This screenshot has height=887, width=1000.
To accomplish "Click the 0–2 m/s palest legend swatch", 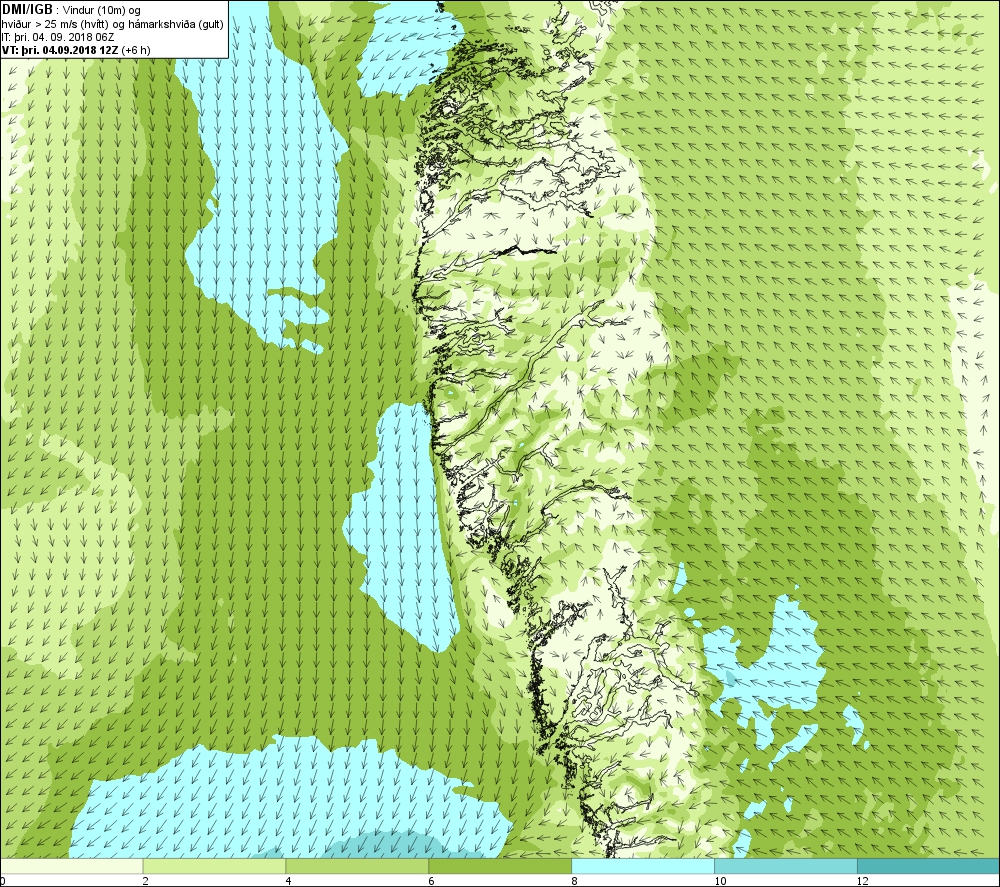I will click(71, 866).
